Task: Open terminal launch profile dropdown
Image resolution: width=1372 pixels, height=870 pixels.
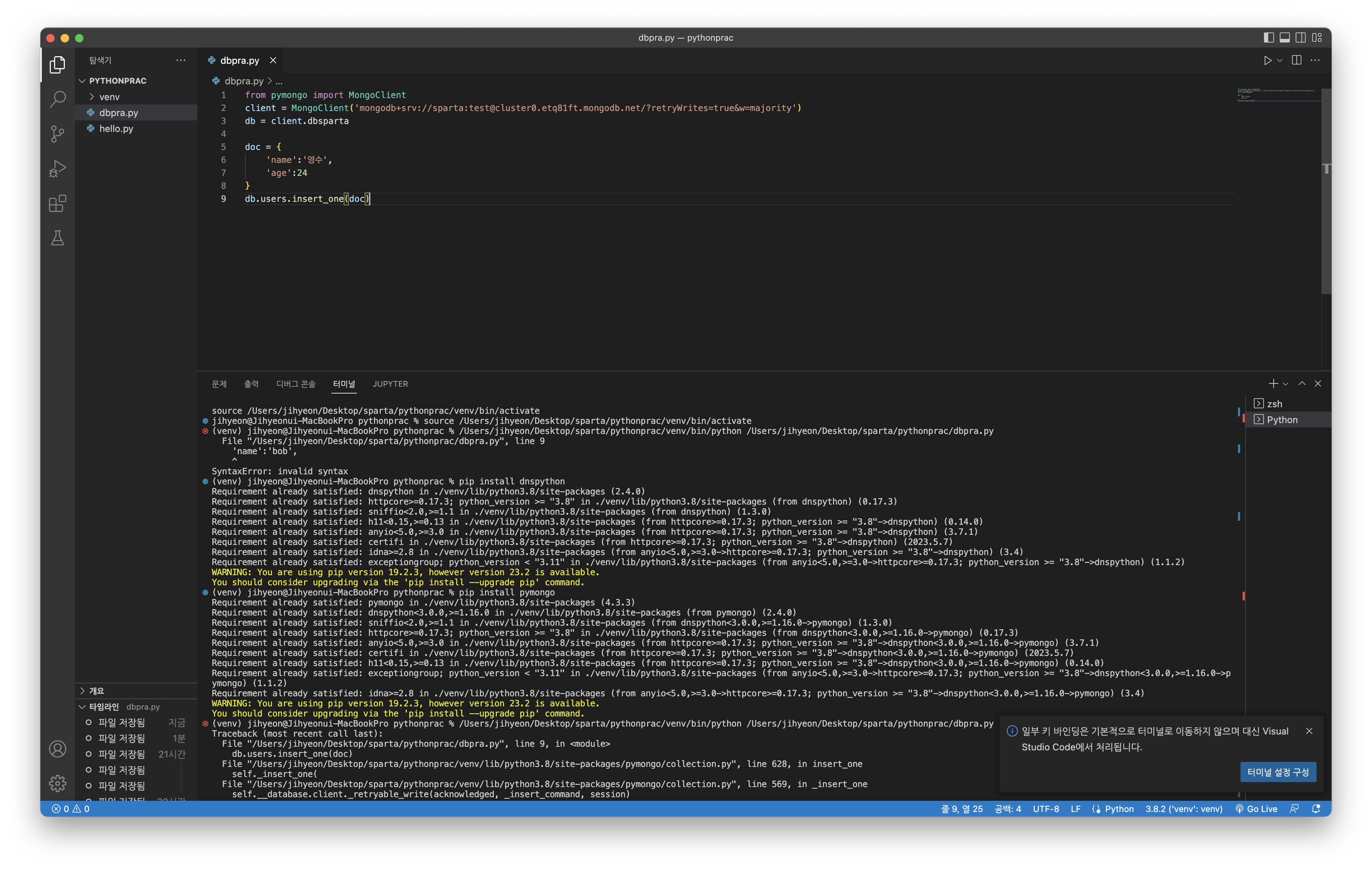Action: 1286,384
